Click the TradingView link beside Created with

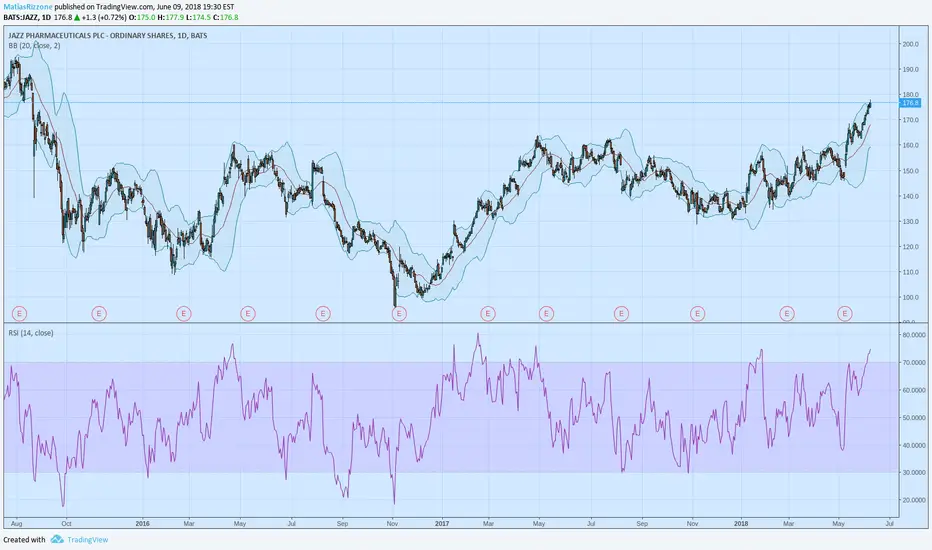tap(87, 540)
